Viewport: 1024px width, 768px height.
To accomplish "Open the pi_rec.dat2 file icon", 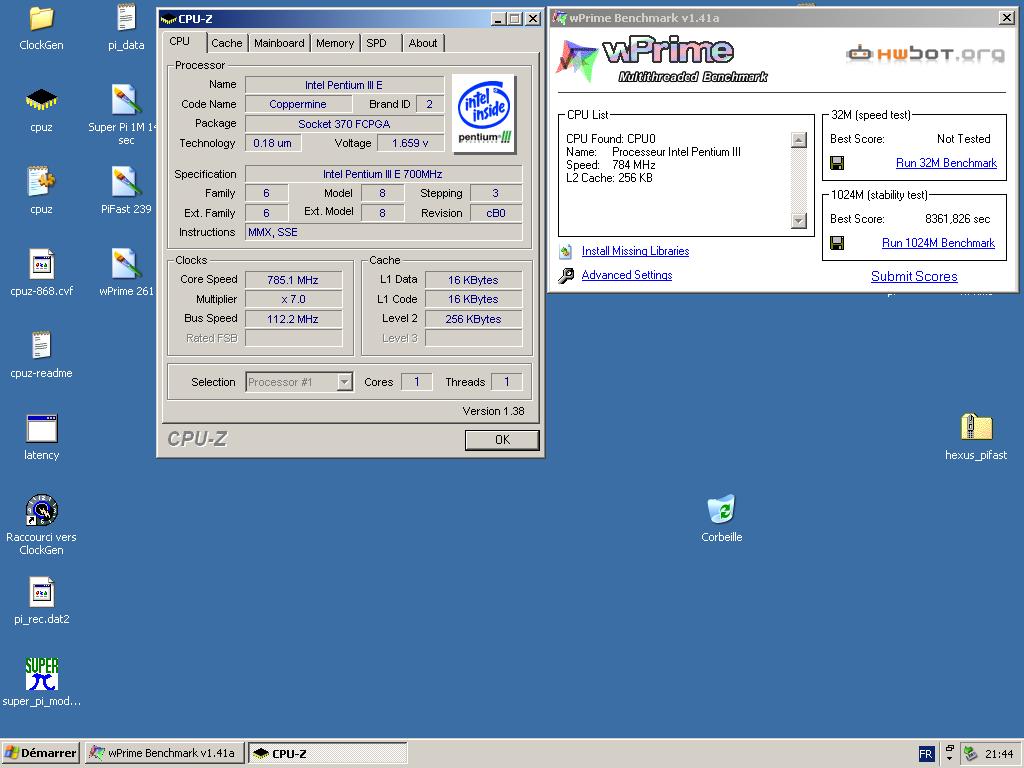I will click(41, 593).
